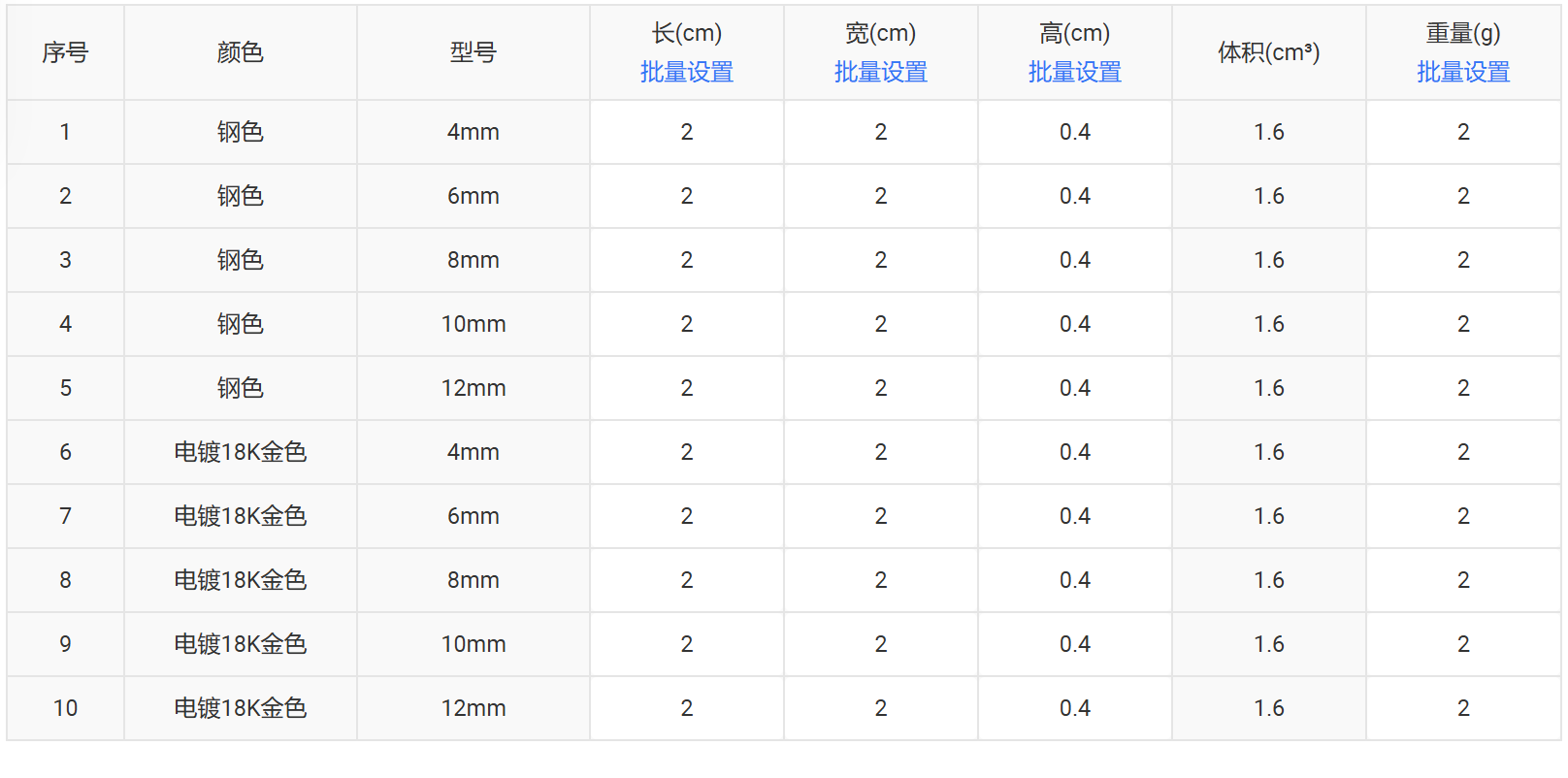Image resolution: width=1568 pixels, height=778 pixels.
Task: Click height value 0.4 in row 3
Action: tap(1074, 260)
